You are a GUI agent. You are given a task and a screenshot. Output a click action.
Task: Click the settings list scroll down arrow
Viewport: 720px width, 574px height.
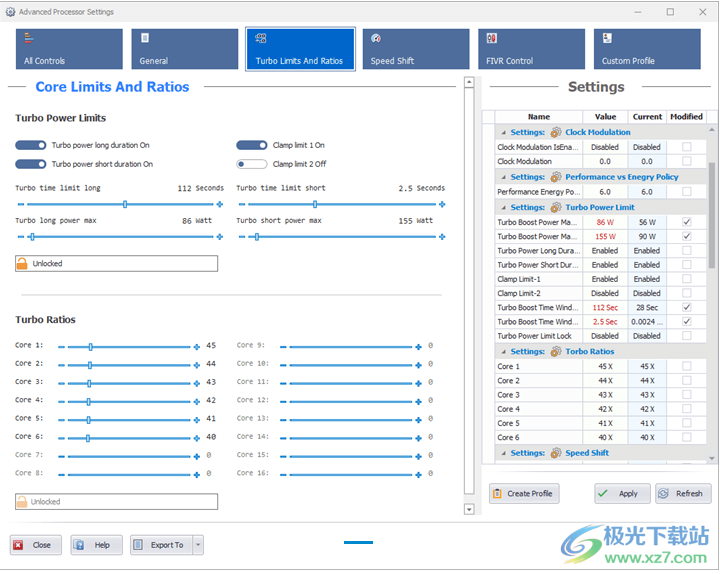[x=712, y=458]
